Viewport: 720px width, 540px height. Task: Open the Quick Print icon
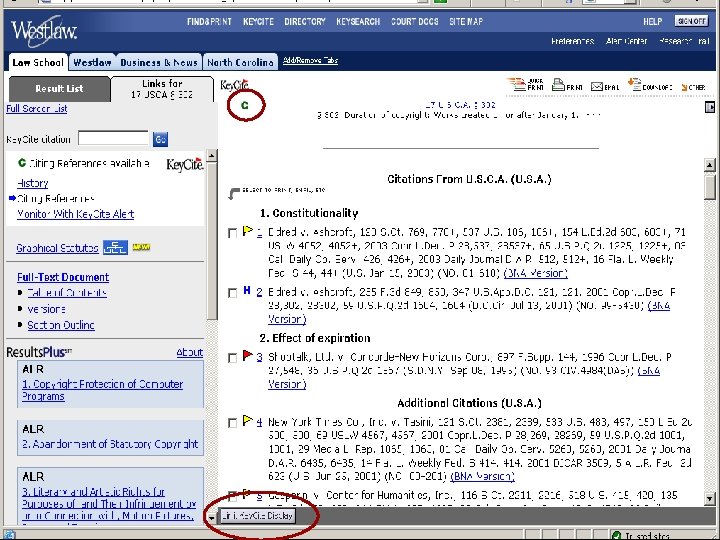point(526,84)
